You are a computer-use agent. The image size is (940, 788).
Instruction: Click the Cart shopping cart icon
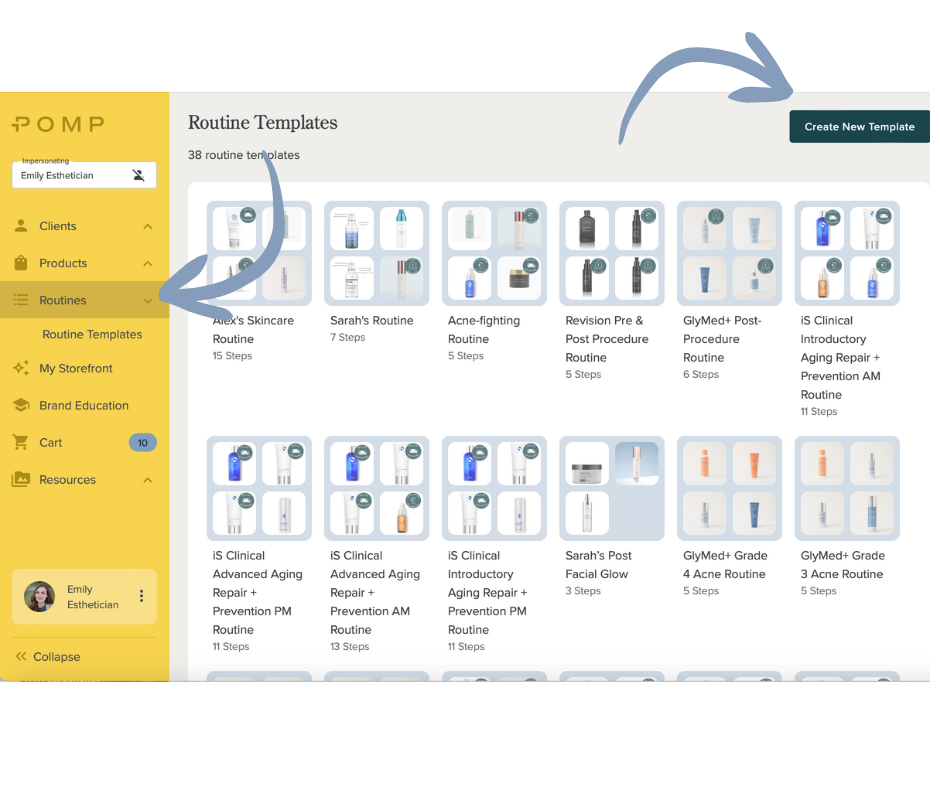click(x=21, y=443)
